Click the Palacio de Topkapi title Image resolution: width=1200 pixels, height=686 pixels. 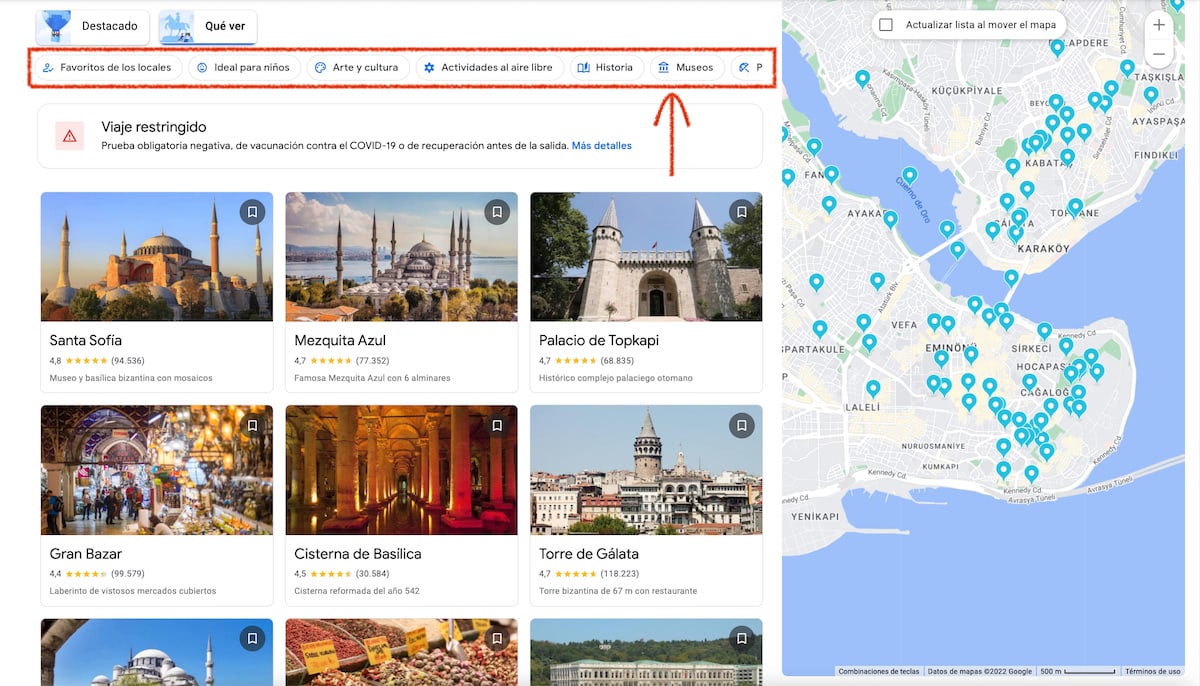pyautogui.click(x=599, y=341)
